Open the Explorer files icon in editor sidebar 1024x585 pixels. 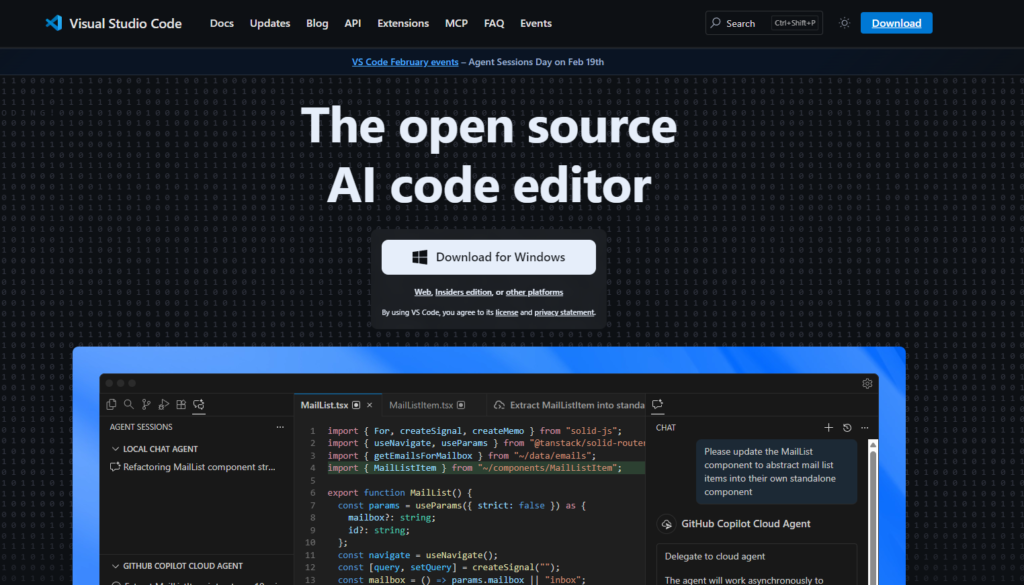coord(112,405)
